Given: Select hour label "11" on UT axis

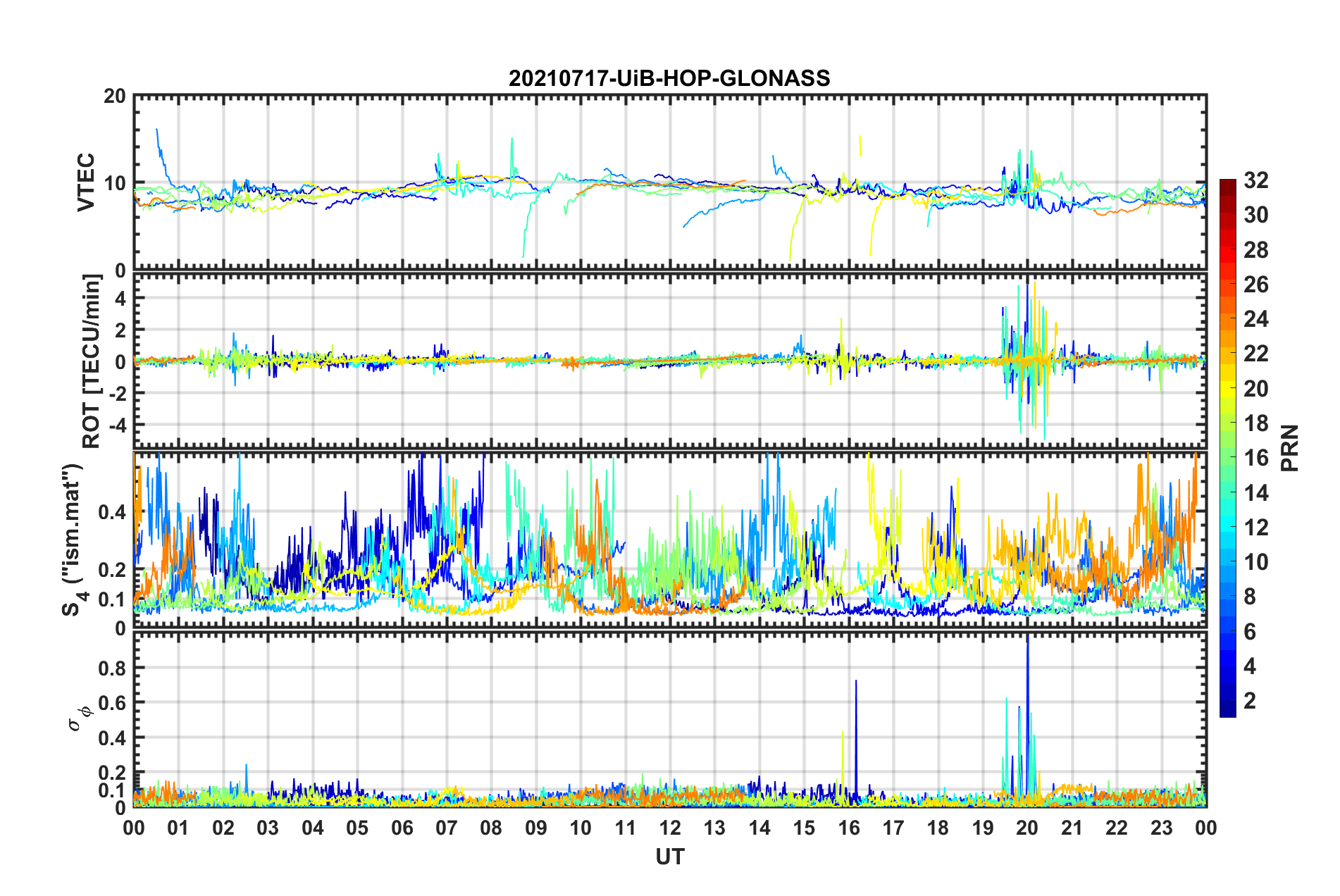Looking at the screenshot, I should [626, 828].
